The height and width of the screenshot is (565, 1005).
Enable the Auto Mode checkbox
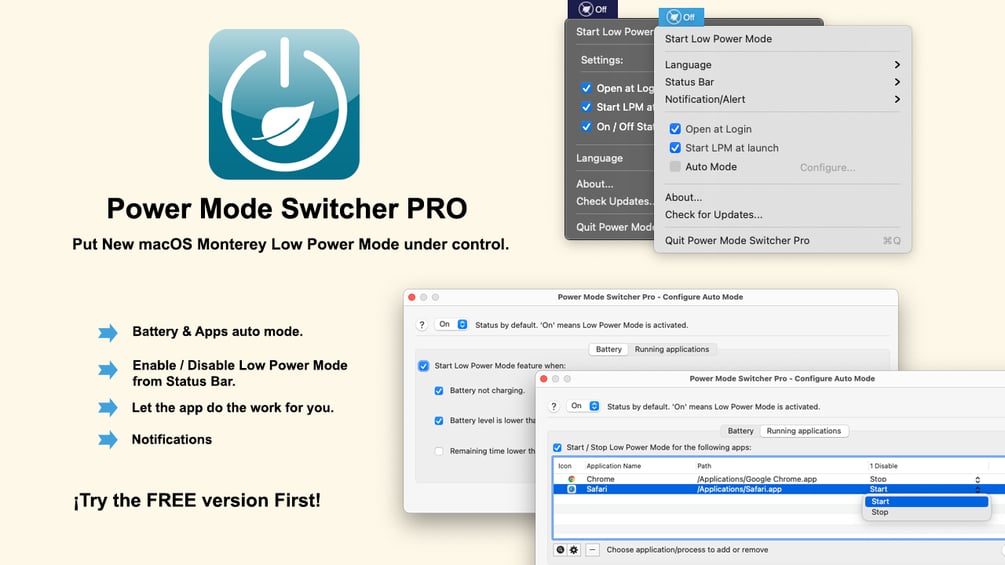675,167
